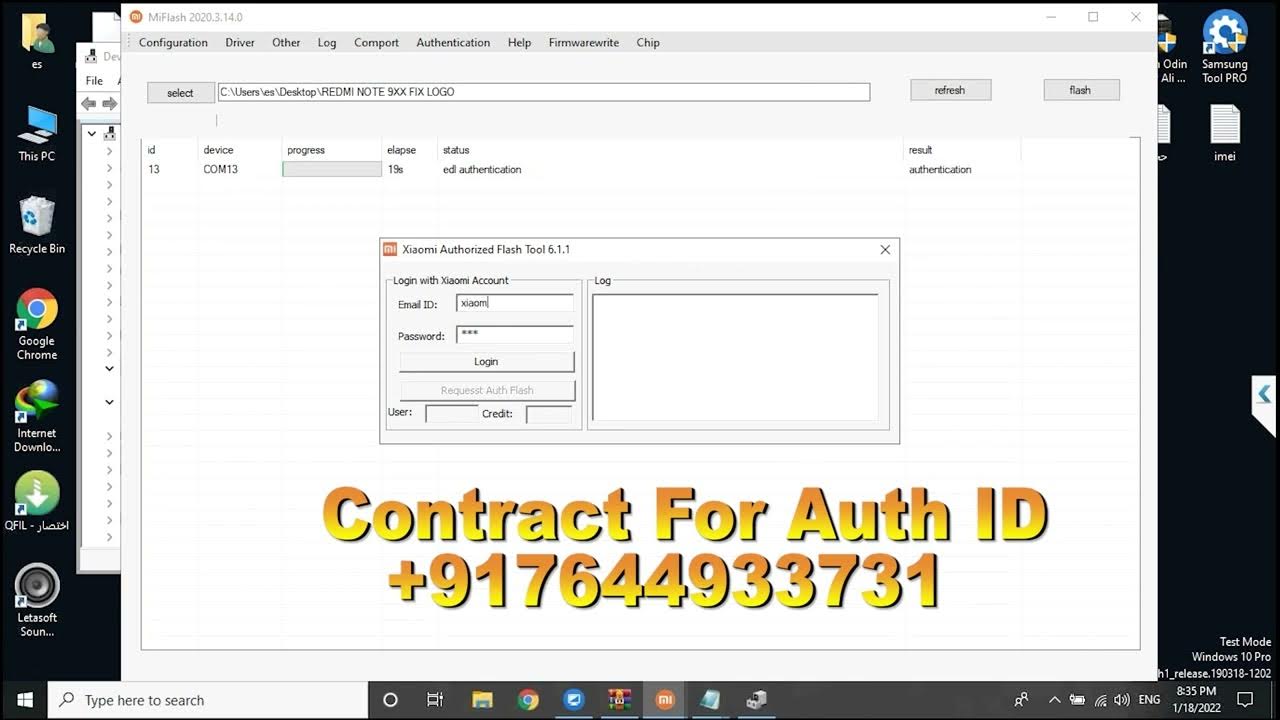Image resolution: width=1280 pixels, height=720 pixels.
Task: Open the Configuration menu in MiFlash
Action: pyautogui.click(x=173, y=43)
